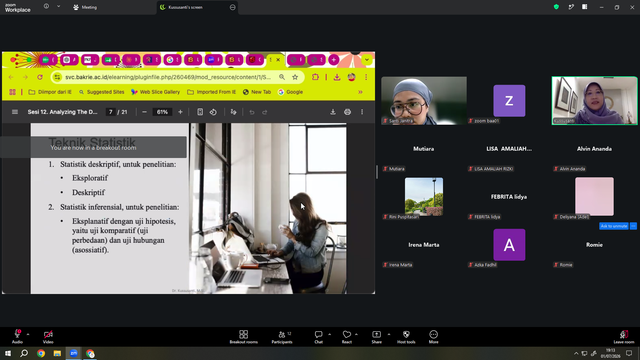Click the Ask to unmute button
This screenshot has width=640, height=360.
click(x=613, y=226)
